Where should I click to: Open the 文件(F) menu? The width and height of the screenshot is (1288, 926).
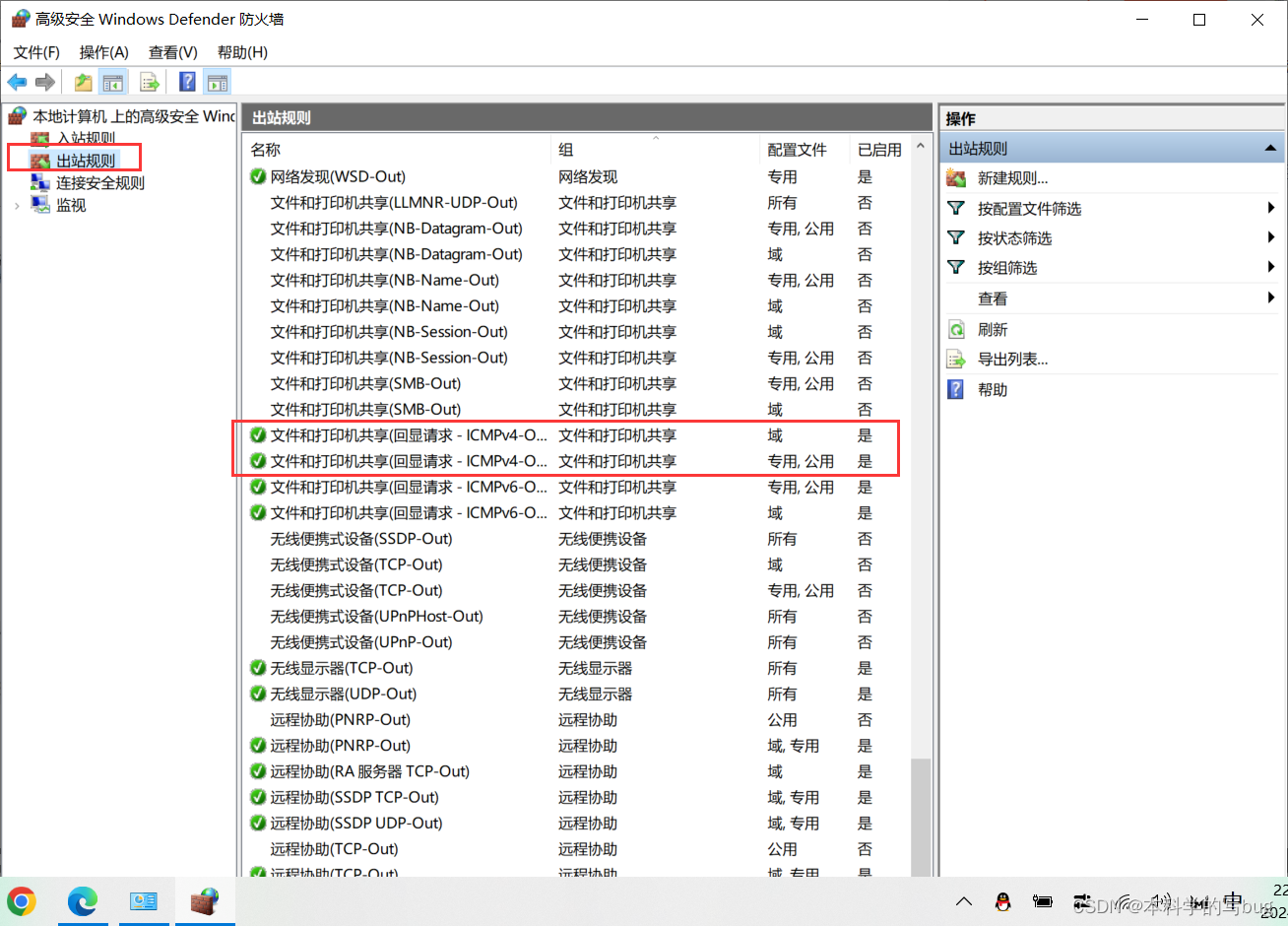click(x=36, y=52)
